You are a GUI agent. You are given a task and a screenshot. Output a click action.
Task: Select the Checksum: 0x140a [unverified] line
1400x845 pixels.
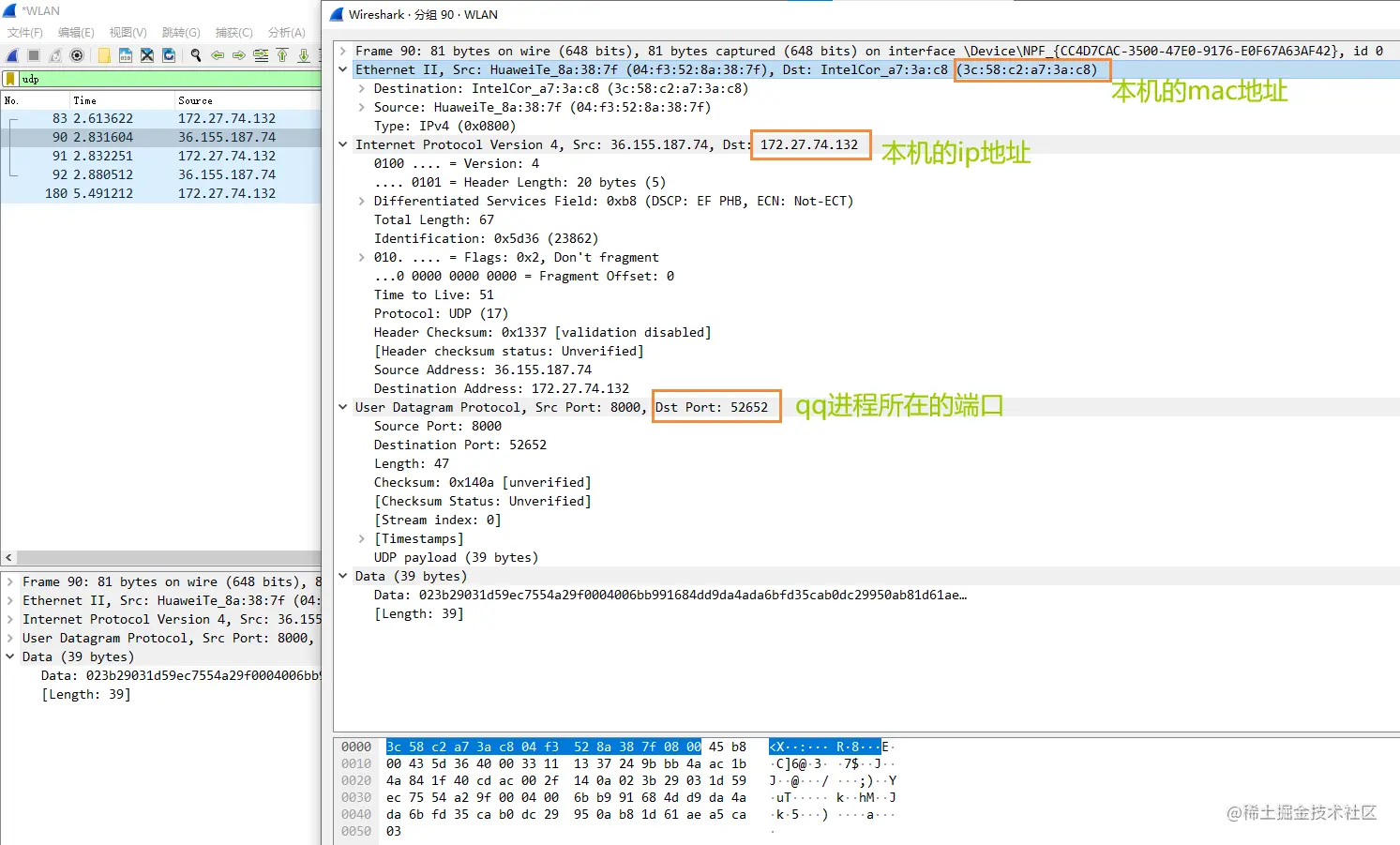482,482
